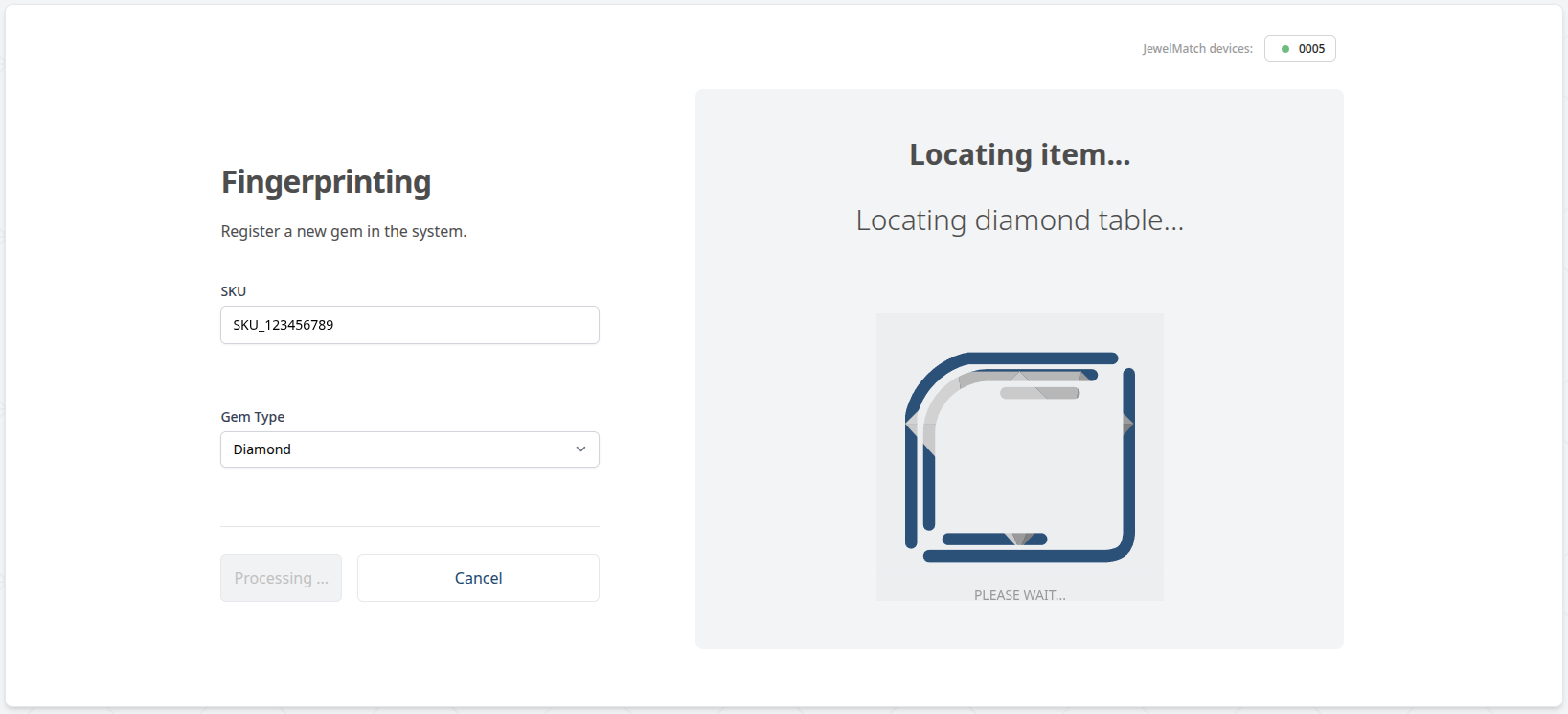The width and height of the screenshot is (1568, 714).
Task: Click the "JewelMatch devices:" label
Action: pos(1196,49)
